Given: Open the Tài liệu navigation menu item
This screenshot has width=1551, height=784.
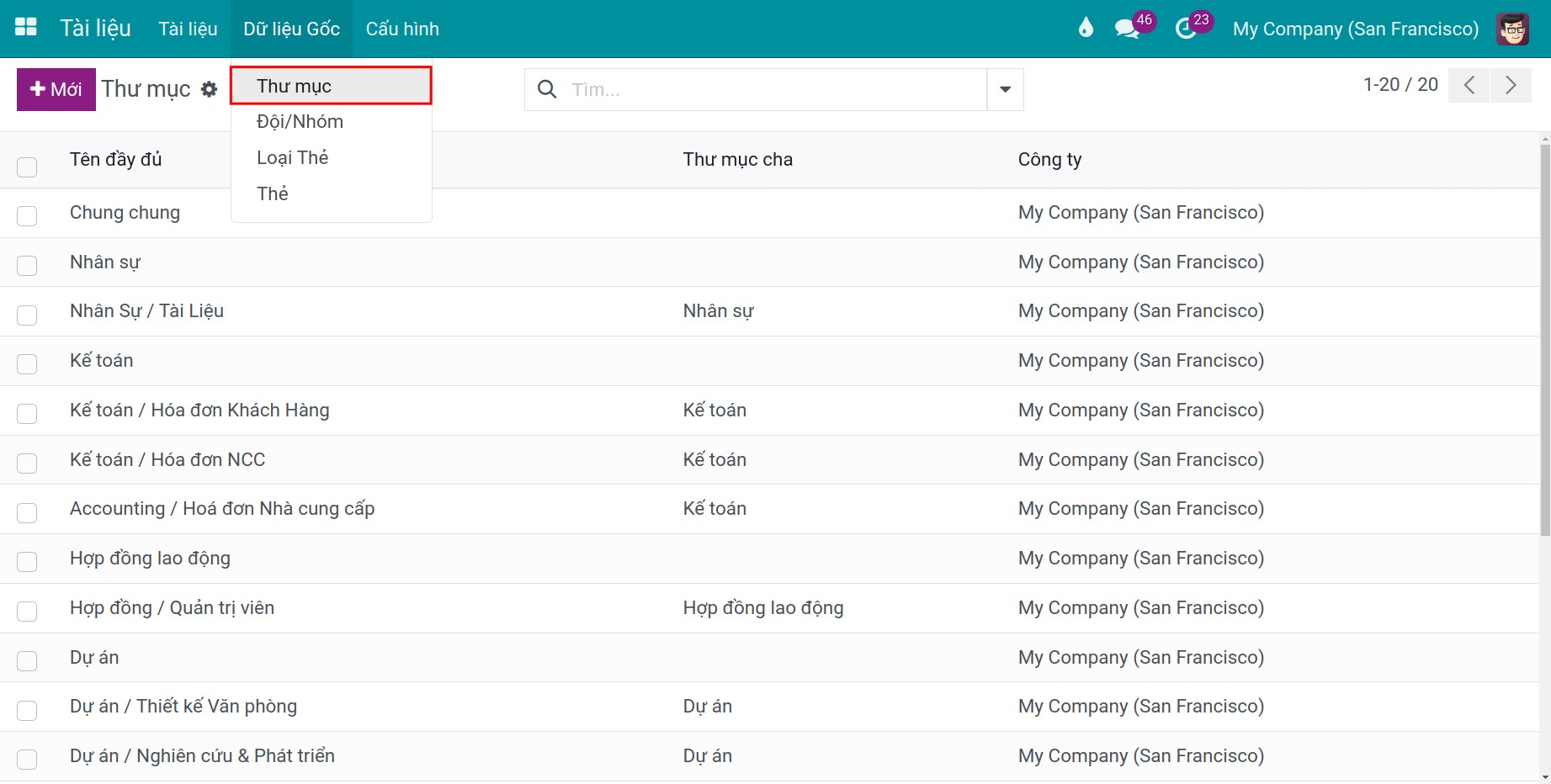Looking at the screenshot, I should point(188,29).
